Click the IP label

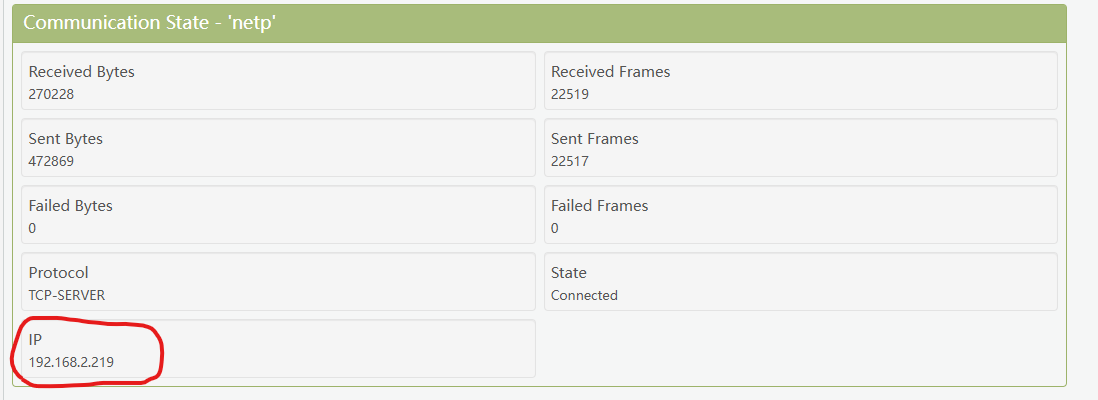tap(35, 340)
